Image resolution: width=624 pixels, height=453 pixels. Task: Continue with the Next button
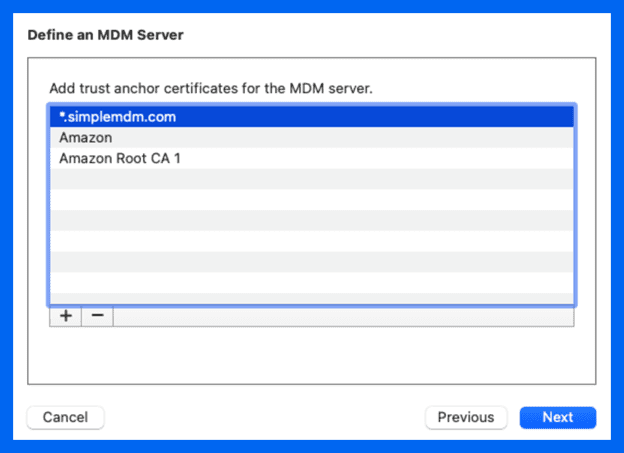tap(558, 417)
